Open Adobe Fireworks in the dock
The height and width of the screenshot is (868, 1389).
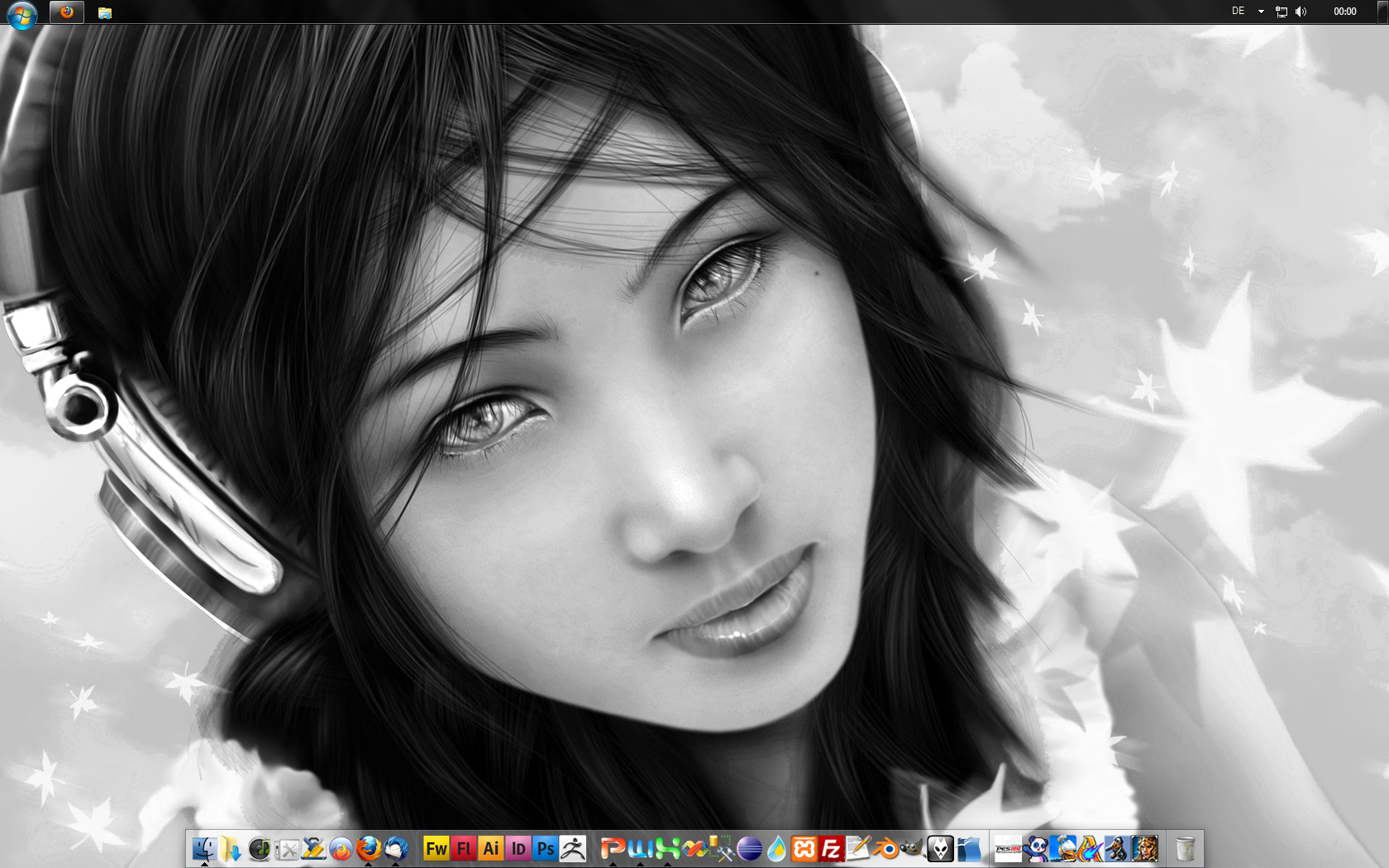(x=436, y=849)
